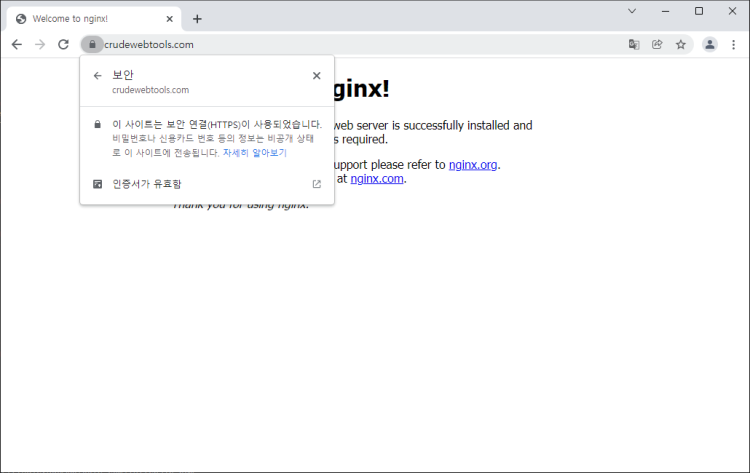Viewport: 750px width, 473px height.
Task: Bookmark this page with the star icon
Action: pyautogui.click(x=681, y=44)
